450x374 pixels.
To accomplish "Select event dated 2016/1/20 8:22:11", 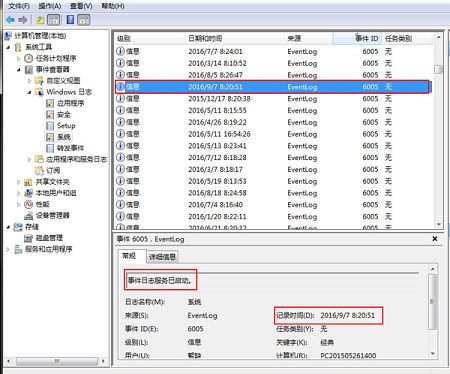I will click(274, 217).
